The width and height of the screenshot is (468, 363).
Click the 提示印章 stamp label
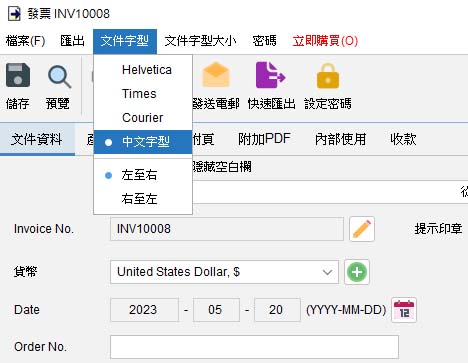(x=438, y=229)
